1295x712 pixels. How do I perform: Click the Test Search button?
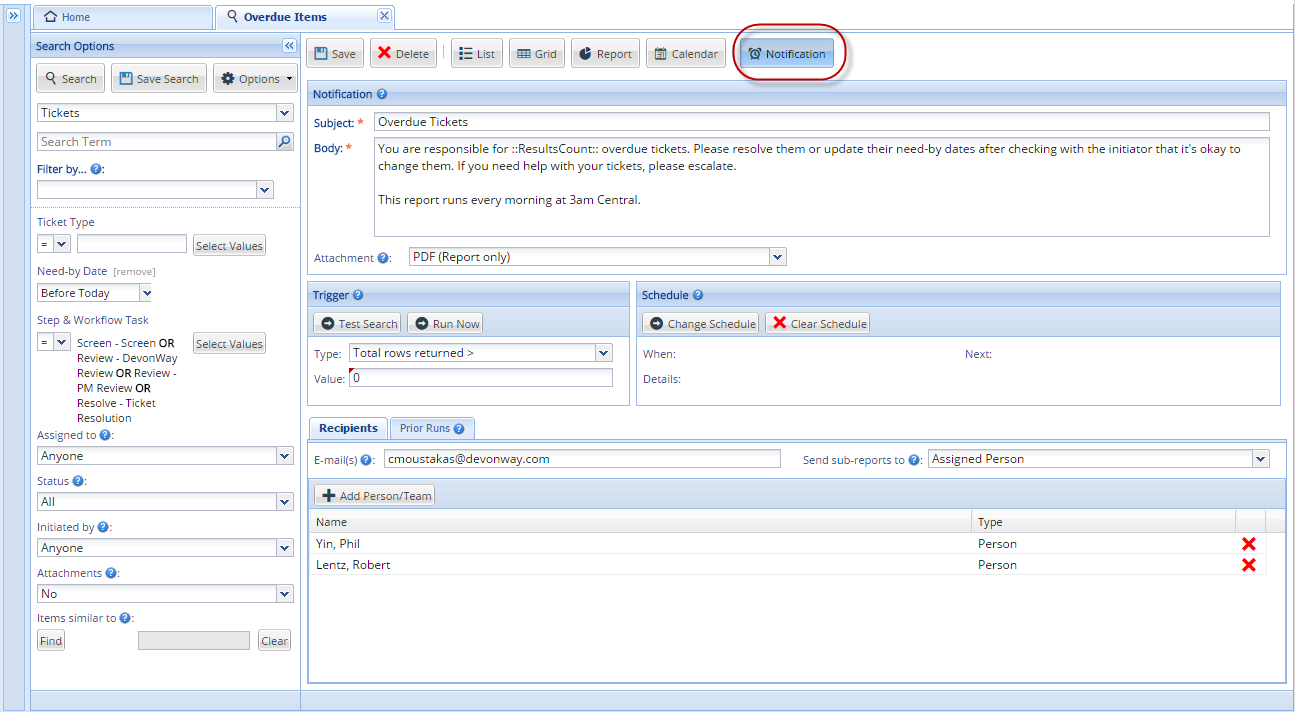pyautogui.click(x=358, y=324)
